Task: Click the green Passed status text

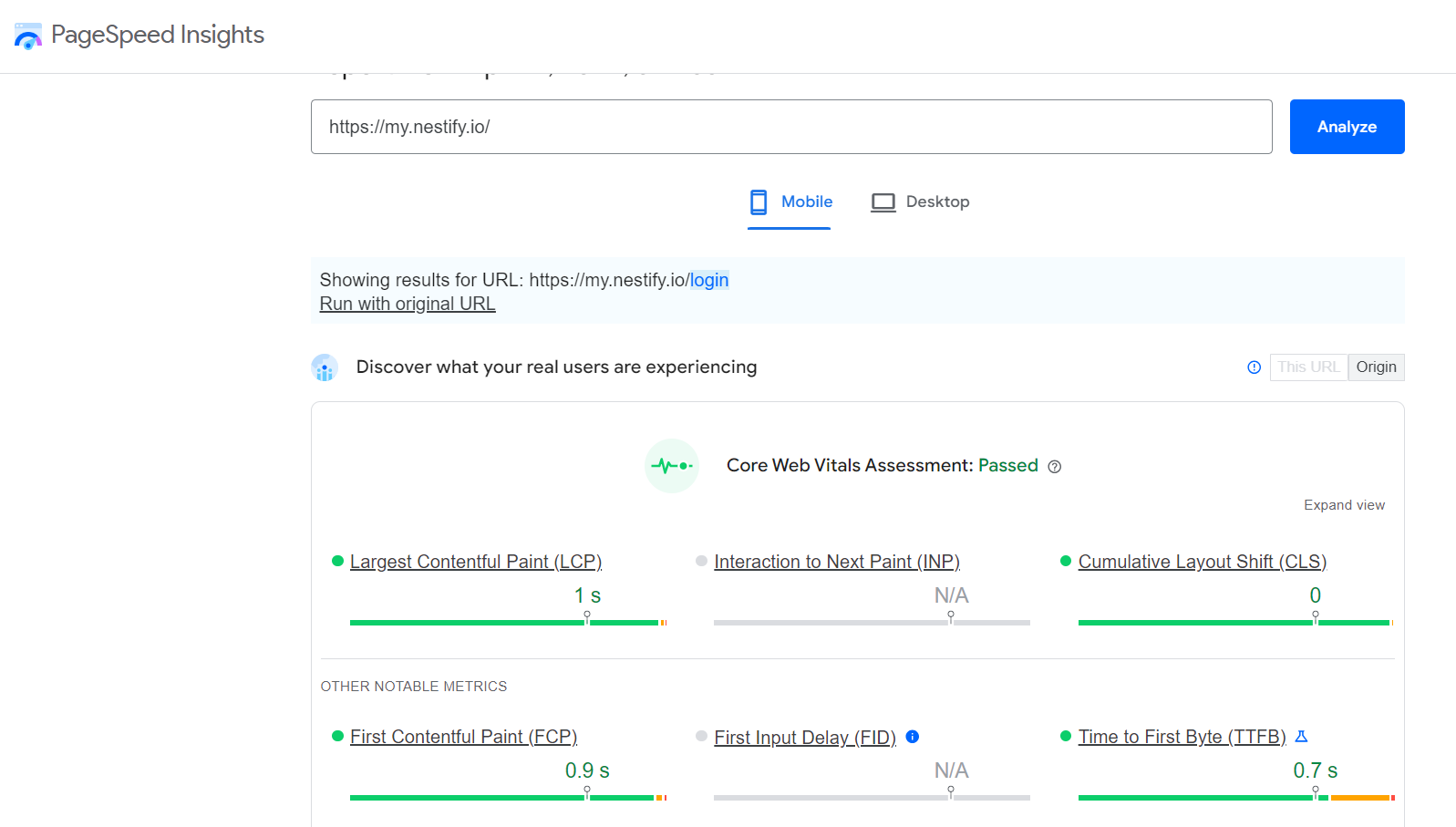Action: [x=1008, y=466]
